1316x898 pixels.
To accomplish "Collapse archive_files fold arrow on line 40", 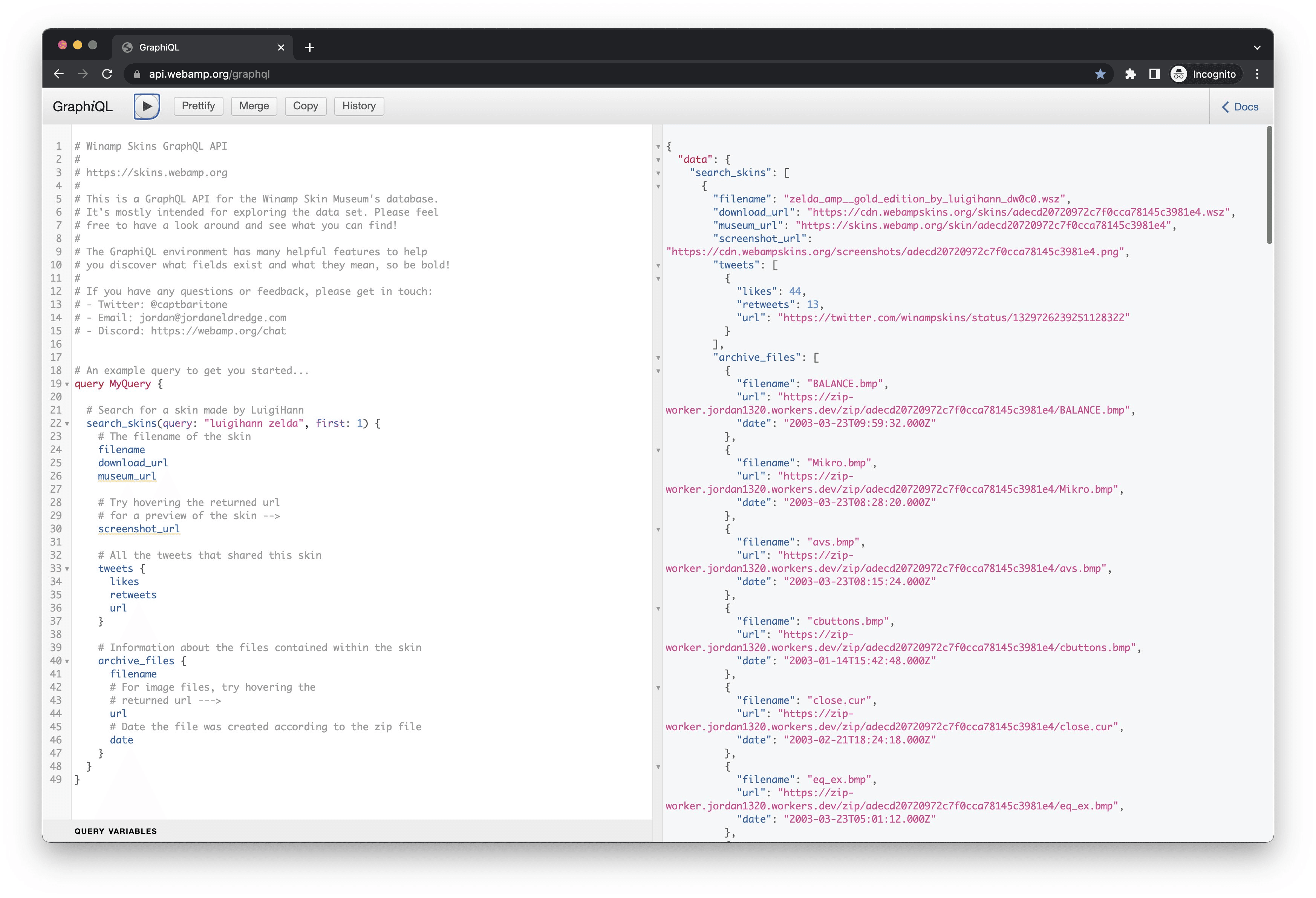I will tap(67, 661).
